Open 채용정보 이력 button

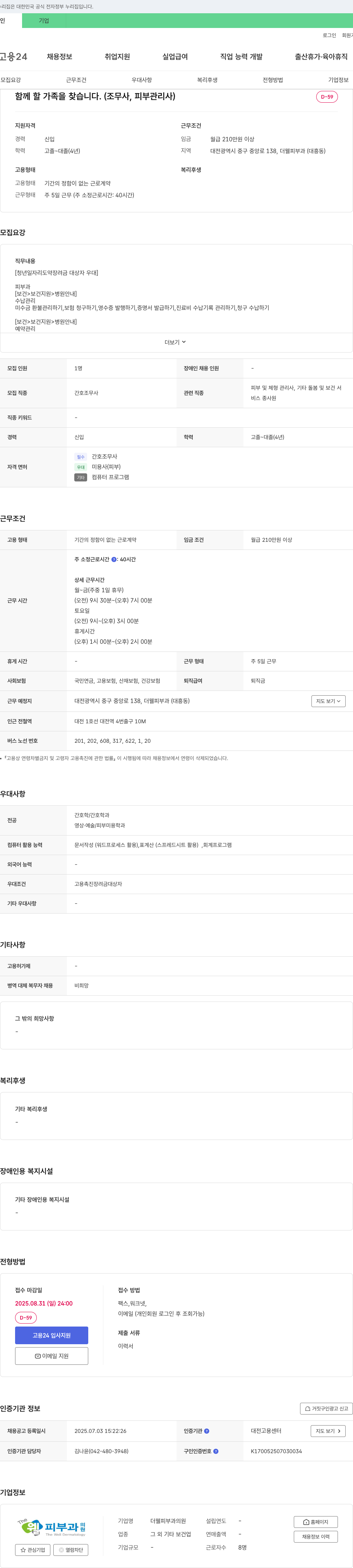point(315,1537)
